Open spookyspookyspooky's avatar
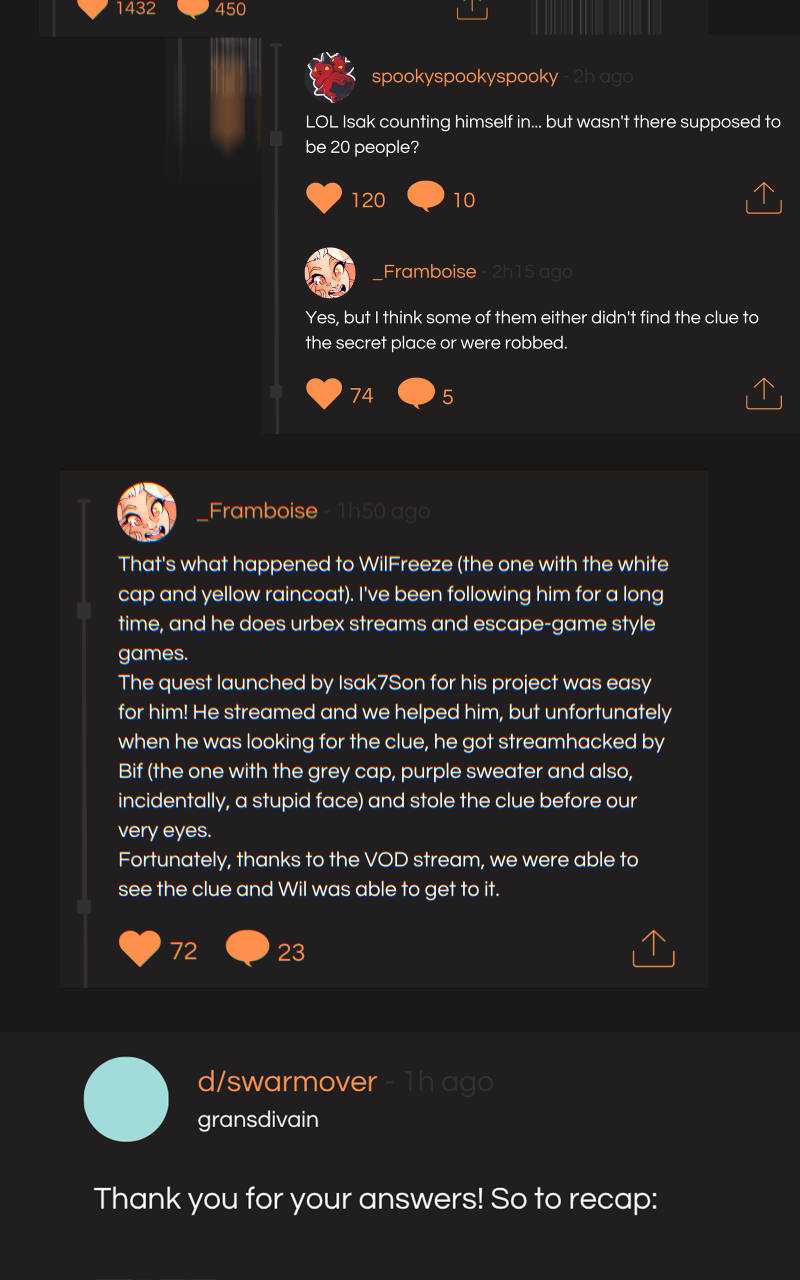The width and height of the screenshot is (800, 1280). click(x=331, y=77)
